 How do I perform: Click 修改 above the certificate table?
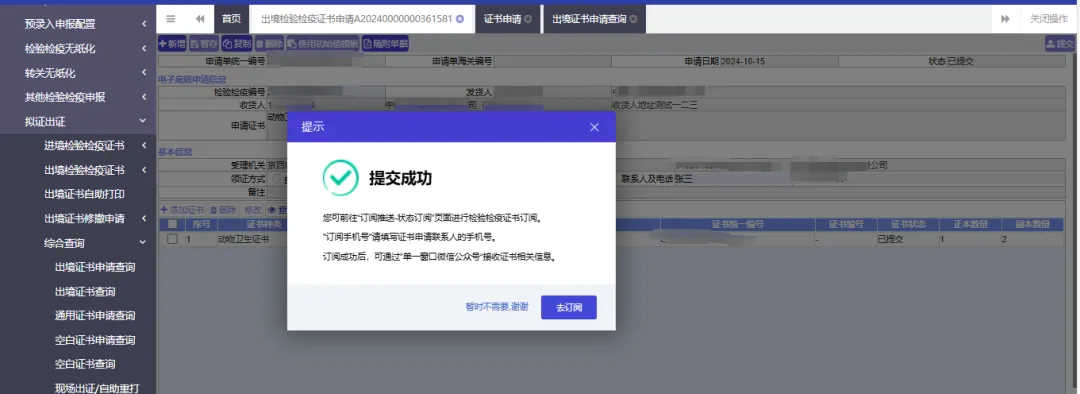(x=253, y=209)
